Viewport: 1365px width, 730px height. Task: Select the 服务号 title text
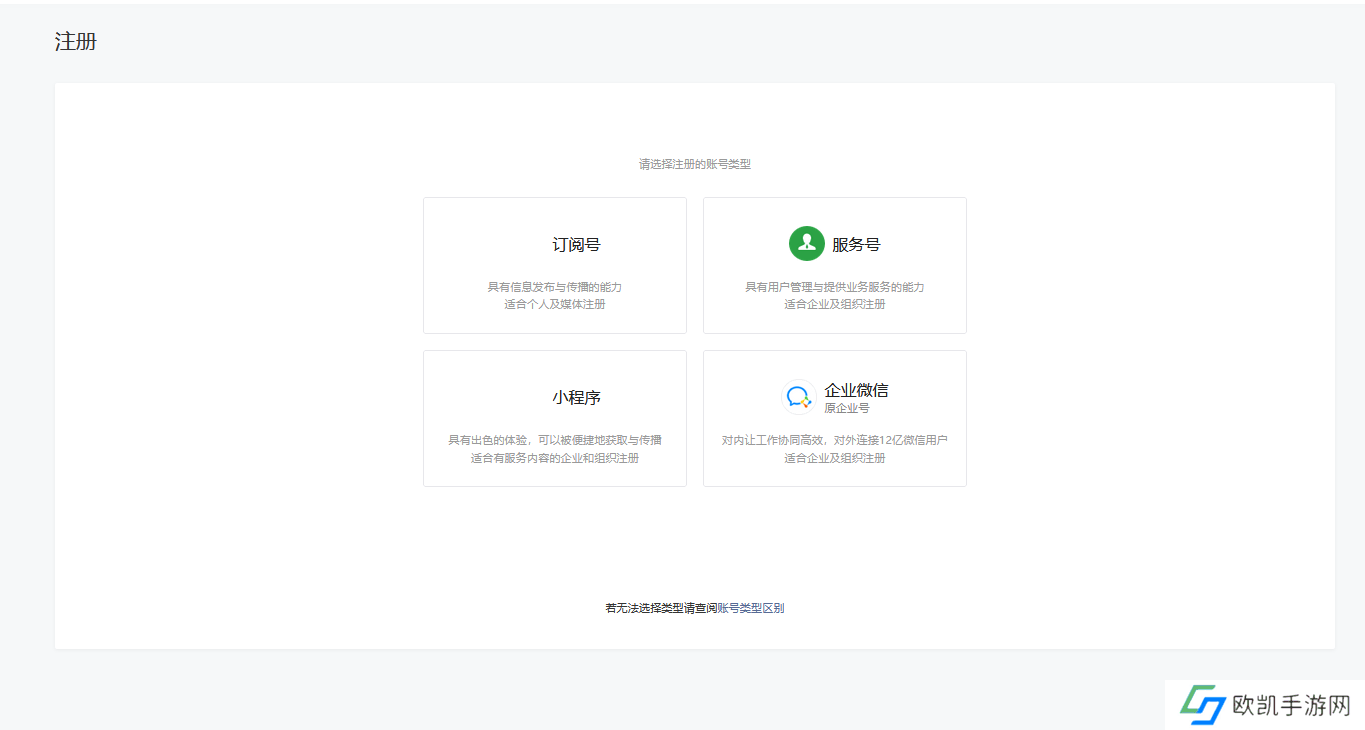coord(856,245)
